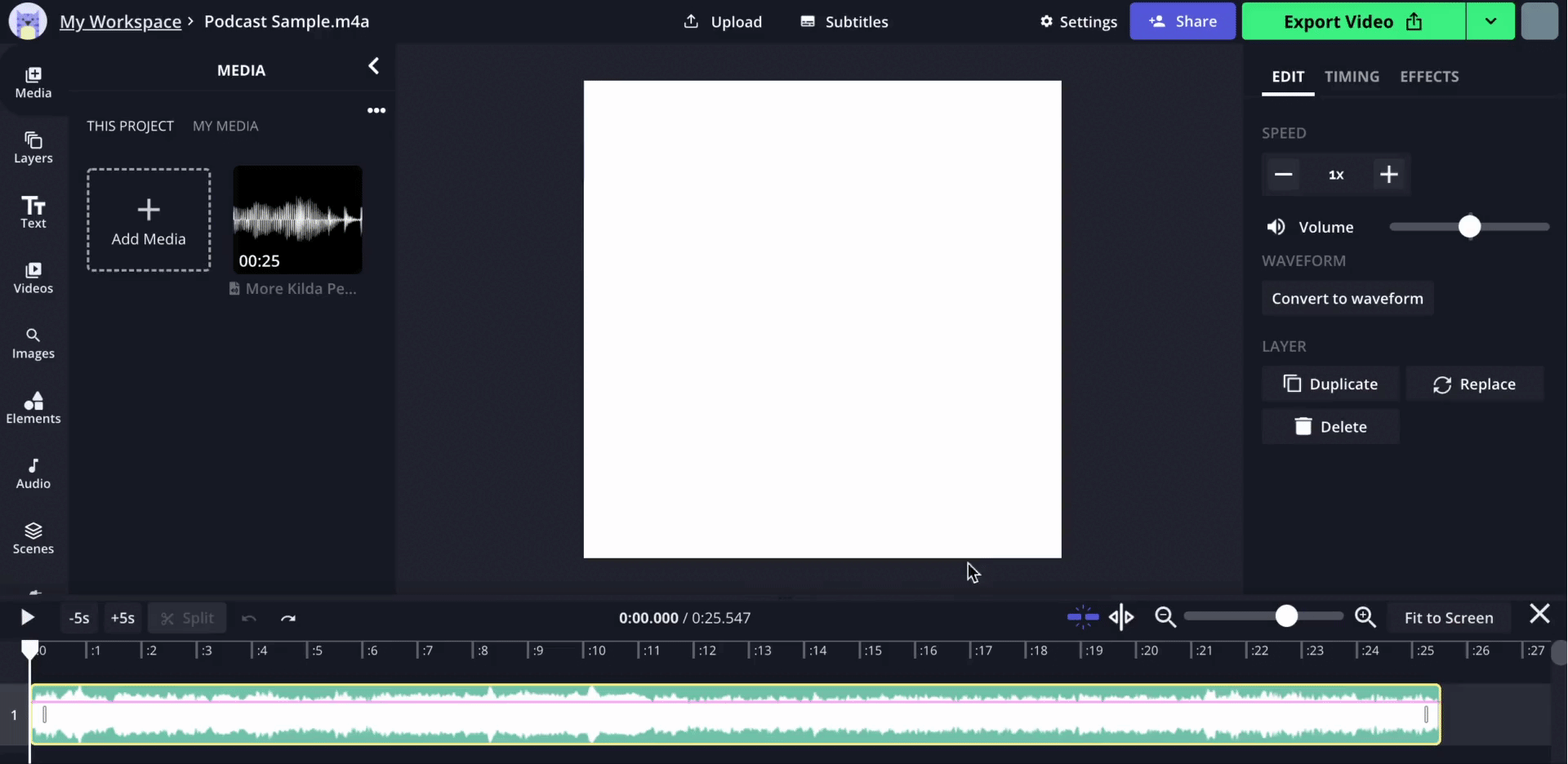The image size is (1568, 764).
Task: Open the Elements panel
Action: [33, 408]
